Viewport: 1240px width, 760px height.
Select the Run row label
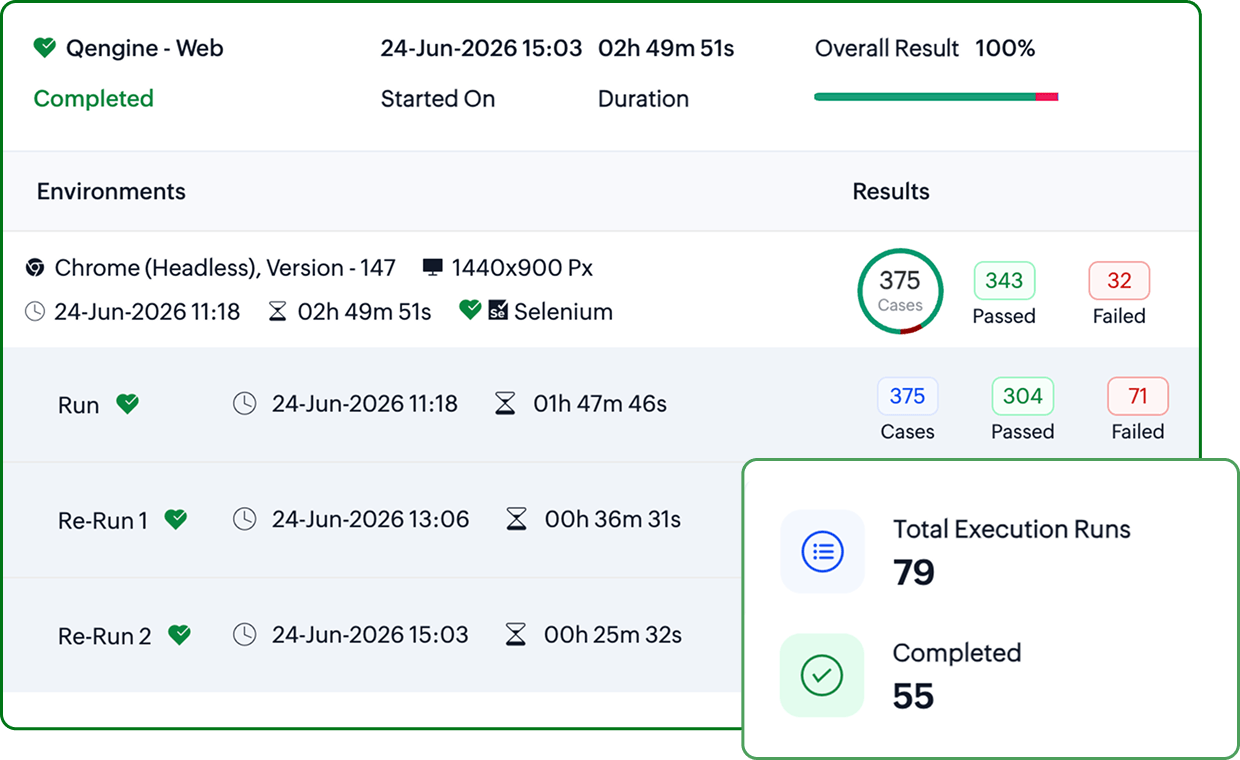(x=79, y=405)
